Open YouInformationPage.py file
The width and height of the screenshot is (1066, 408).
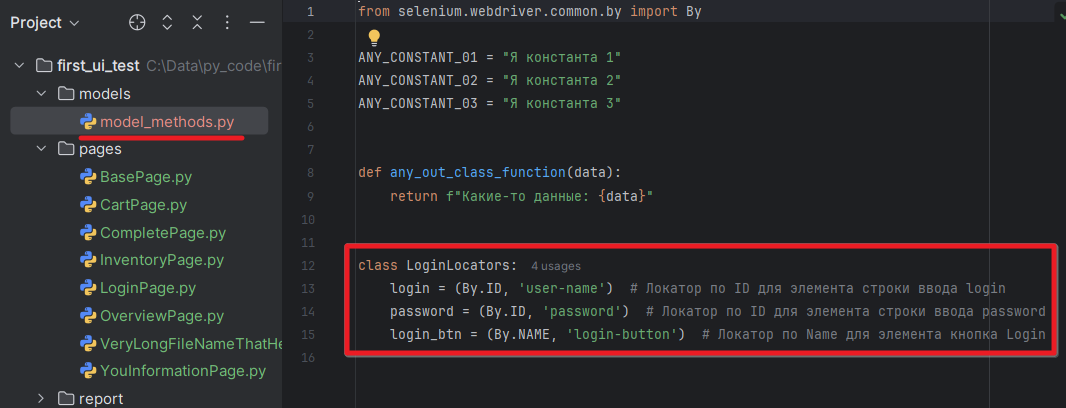tap(182, 371)
